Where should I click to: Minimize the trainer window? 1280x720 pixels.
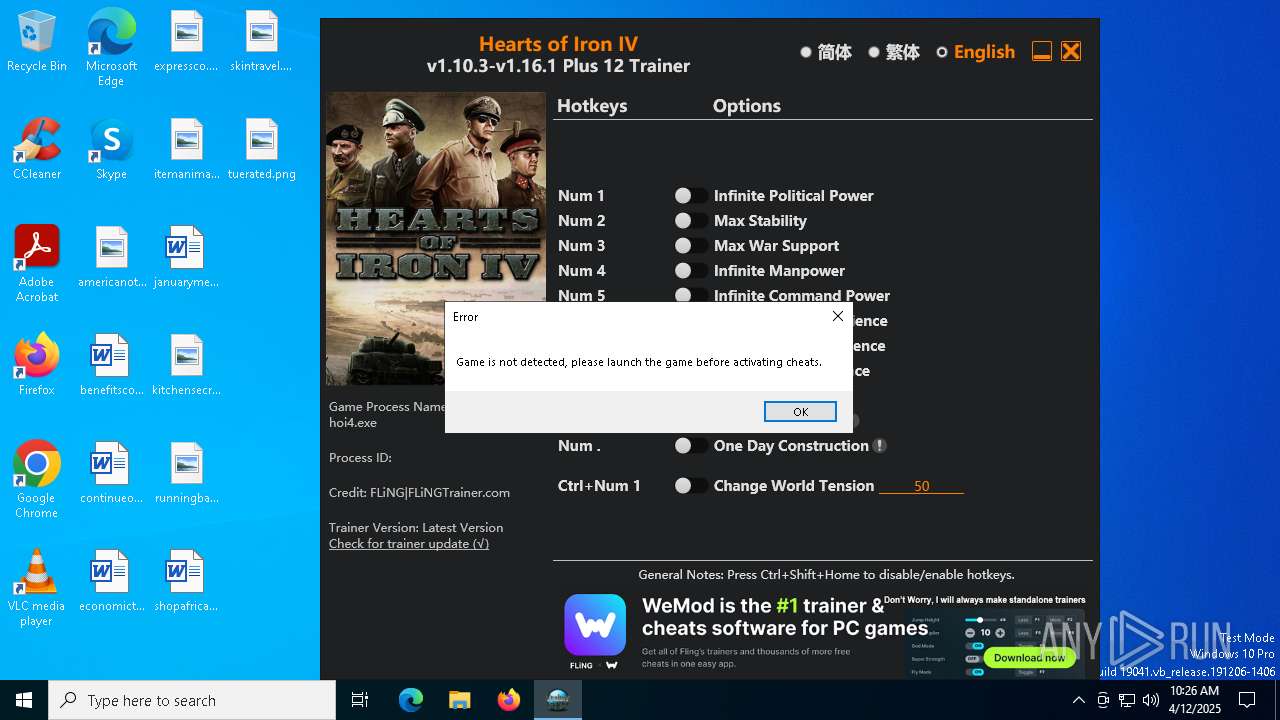click(x=1042, y=51)
